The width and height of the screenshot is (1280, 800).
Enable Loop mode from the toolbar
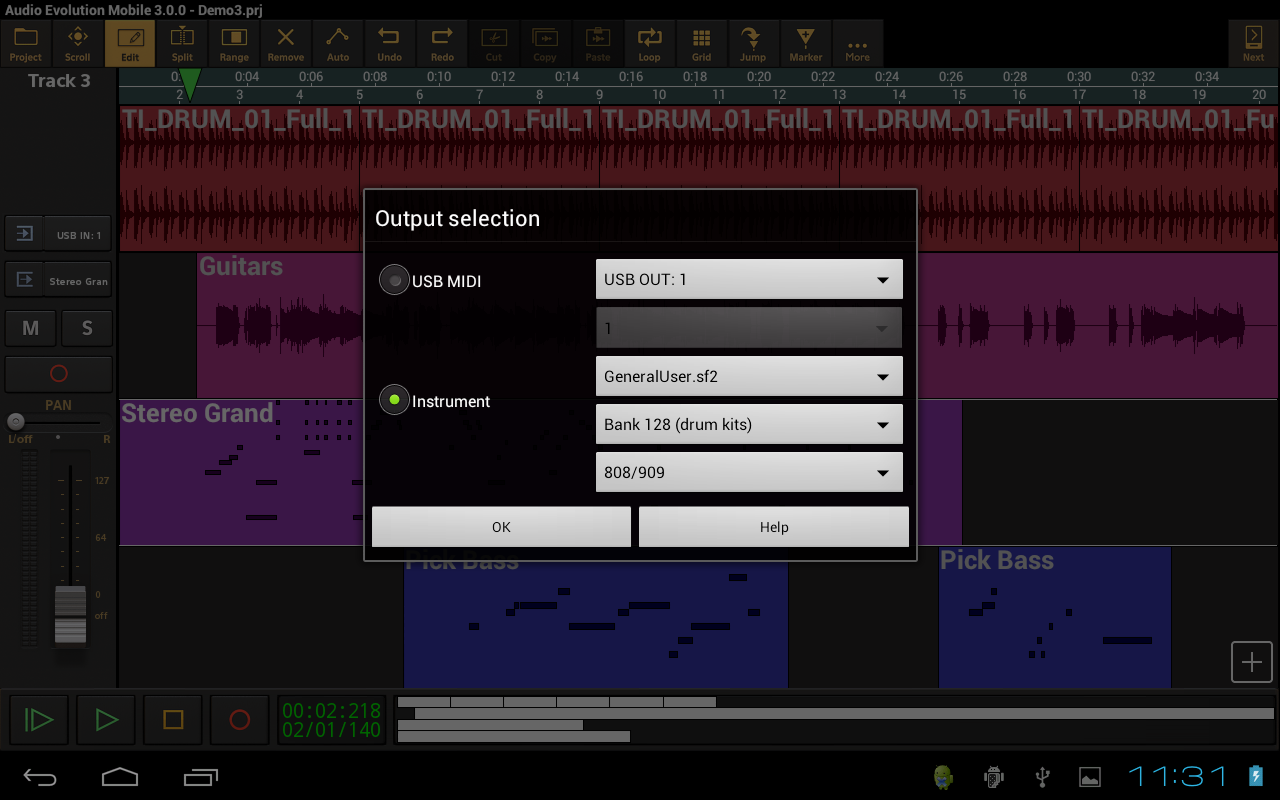coord(649,43)
